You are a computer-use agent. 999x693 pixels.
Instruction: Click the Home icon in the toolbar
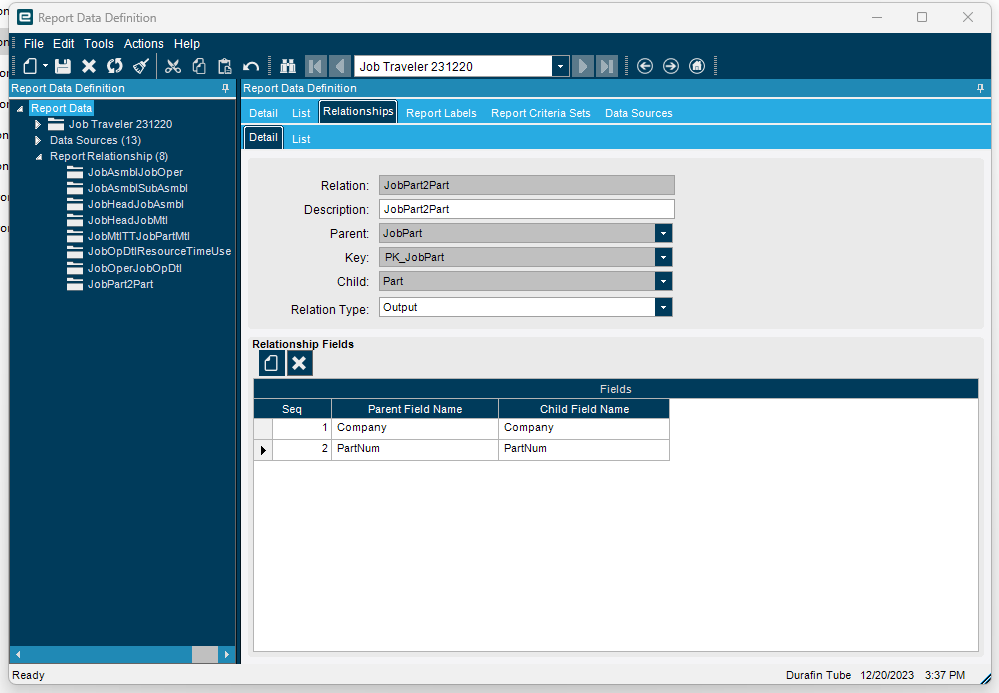pos(697,66)
